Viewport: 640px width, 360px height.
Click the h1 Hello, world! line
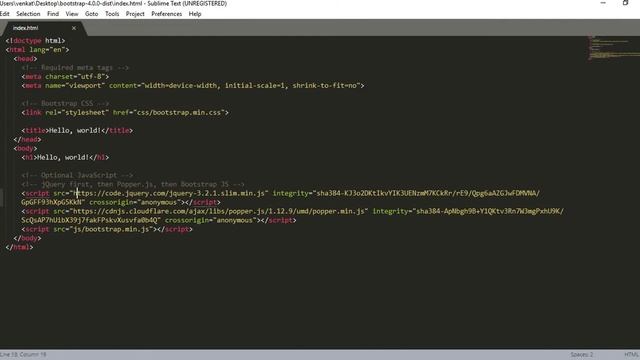tap(65, 158)
